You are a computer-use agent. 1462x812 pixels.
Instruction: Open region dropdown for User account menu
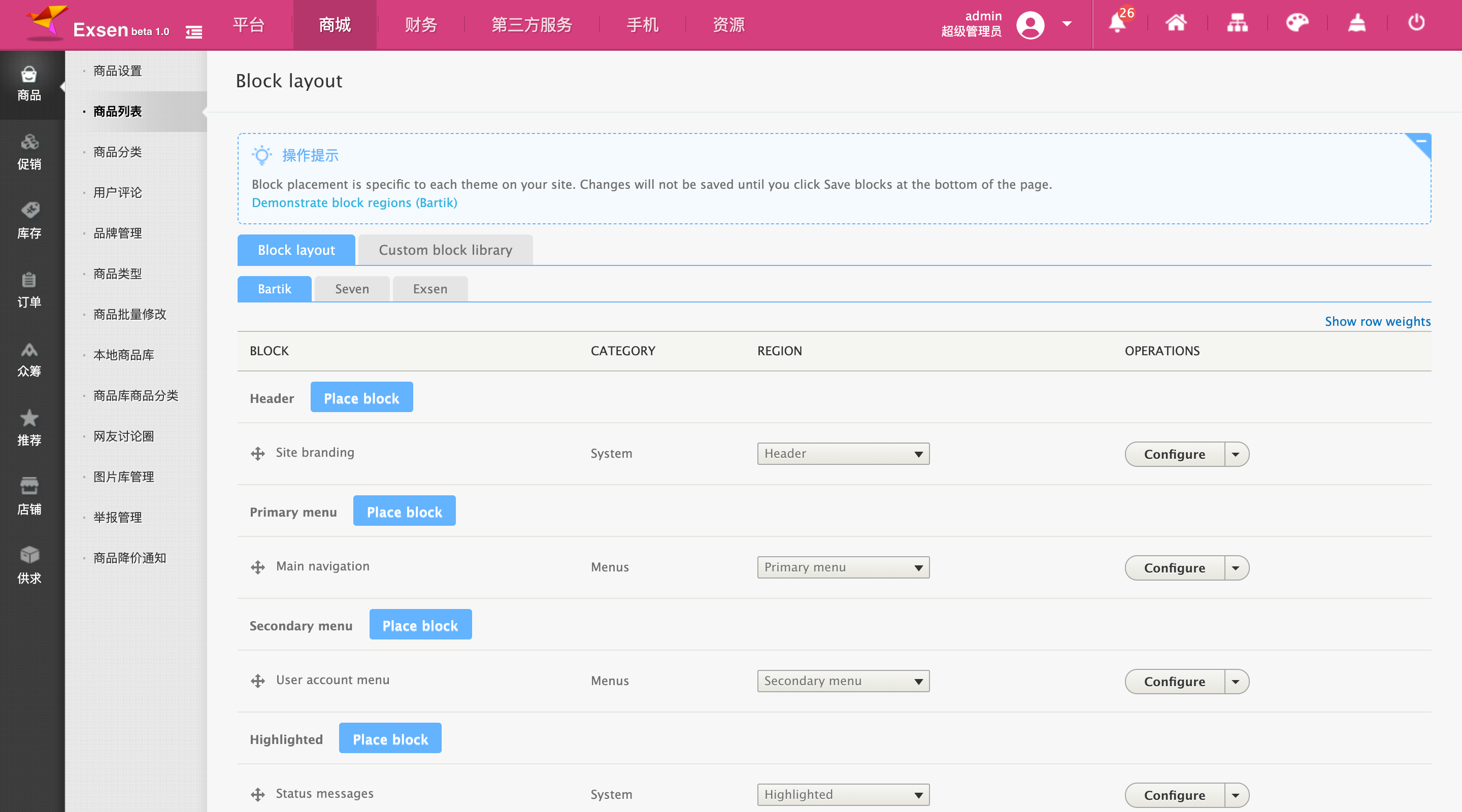coord(843,681)
